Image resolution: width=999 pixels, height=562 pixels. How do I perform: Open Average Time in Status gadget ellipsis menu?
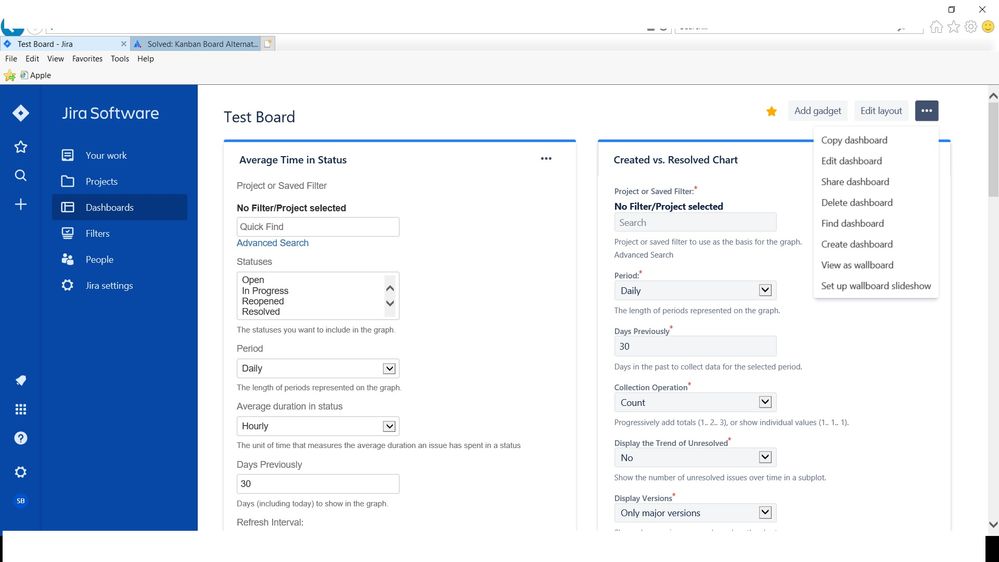[546, 159]
